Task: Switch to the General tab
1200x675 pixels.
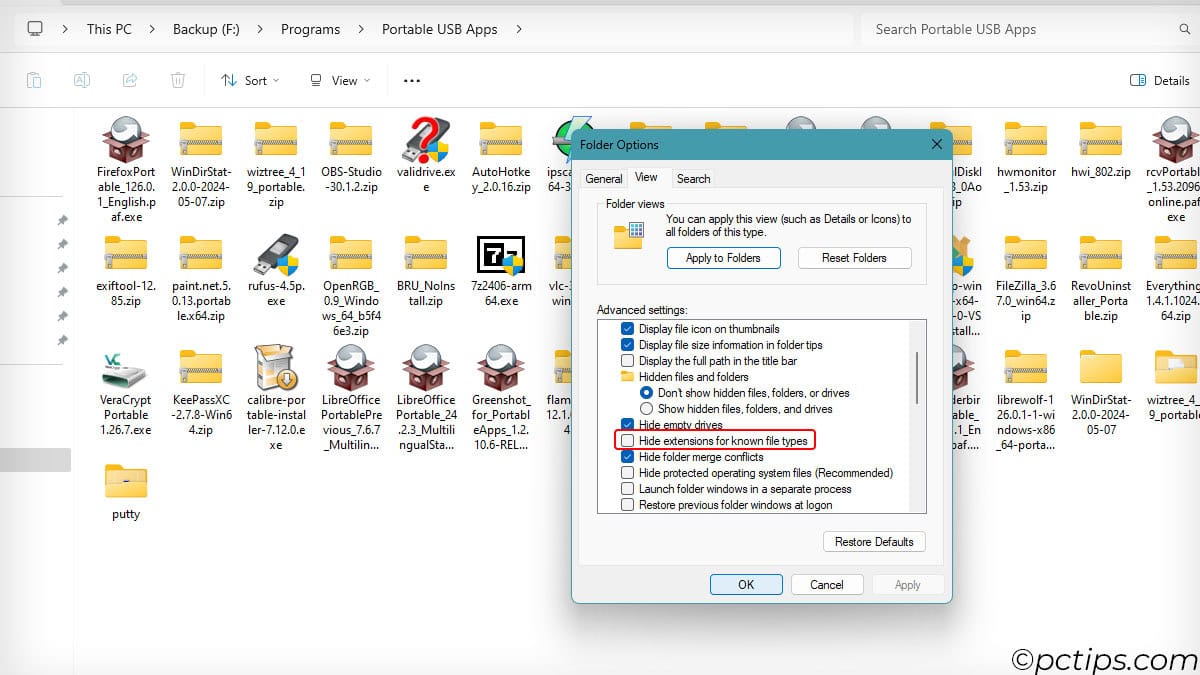Action: [604, 179]
